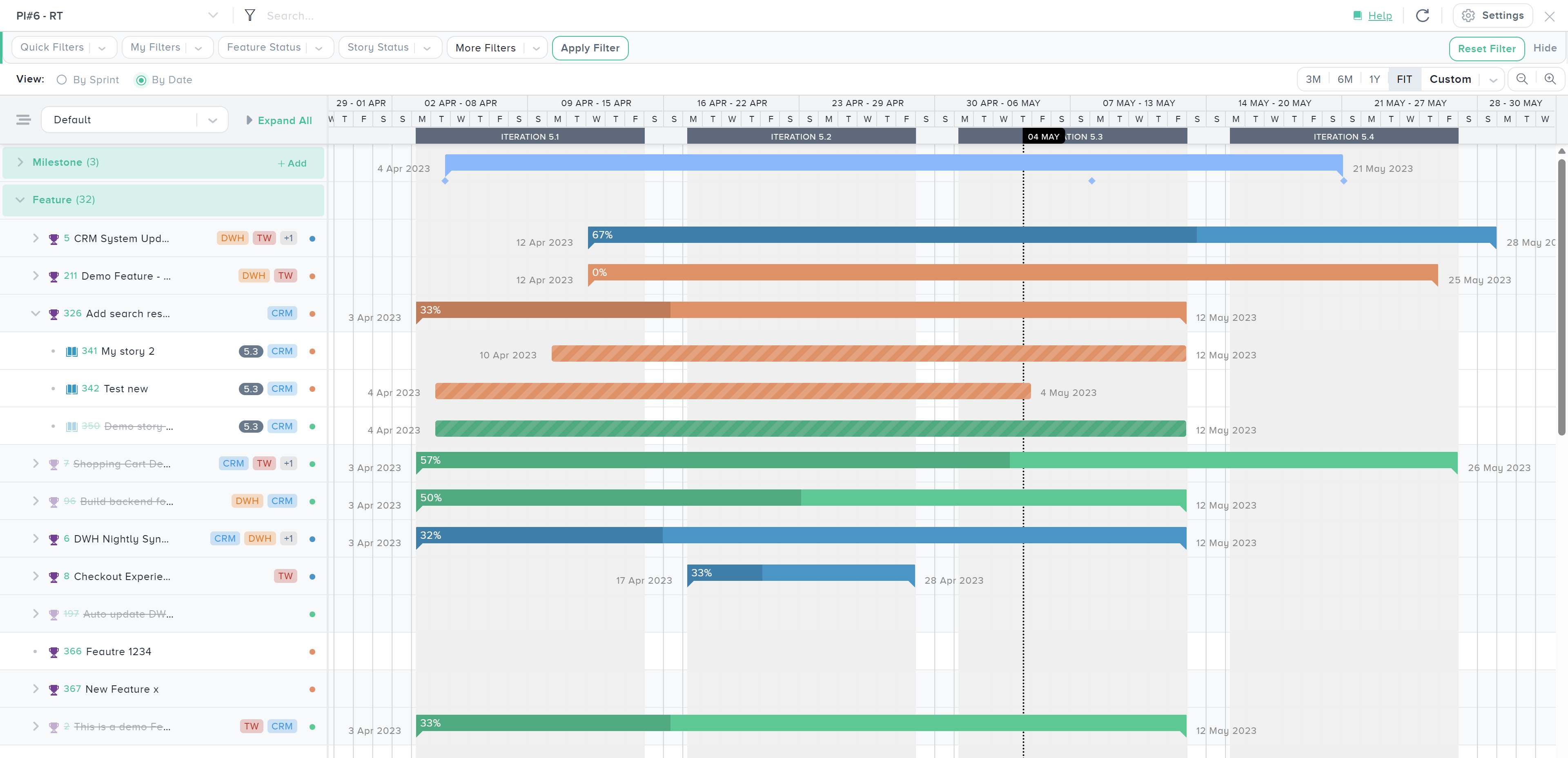Select the By Date radio button

(x=141, y=80)
